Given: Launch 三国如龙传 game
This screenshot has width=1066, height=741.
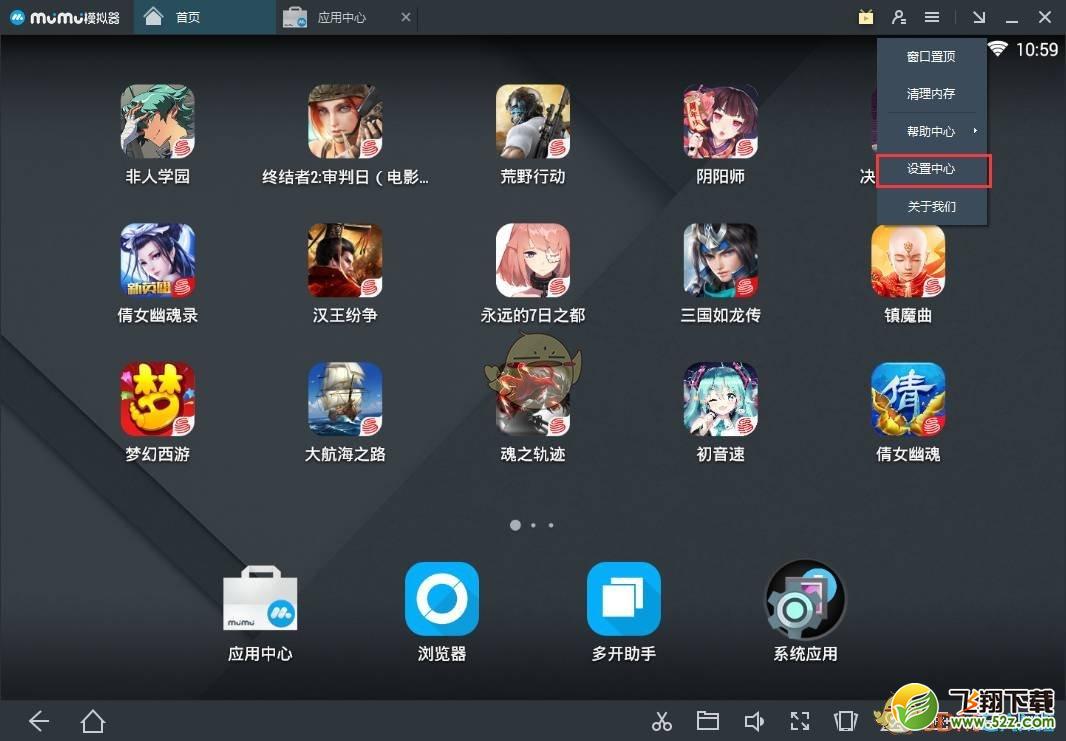Looking at the screenshot, I should click(720, 260).
